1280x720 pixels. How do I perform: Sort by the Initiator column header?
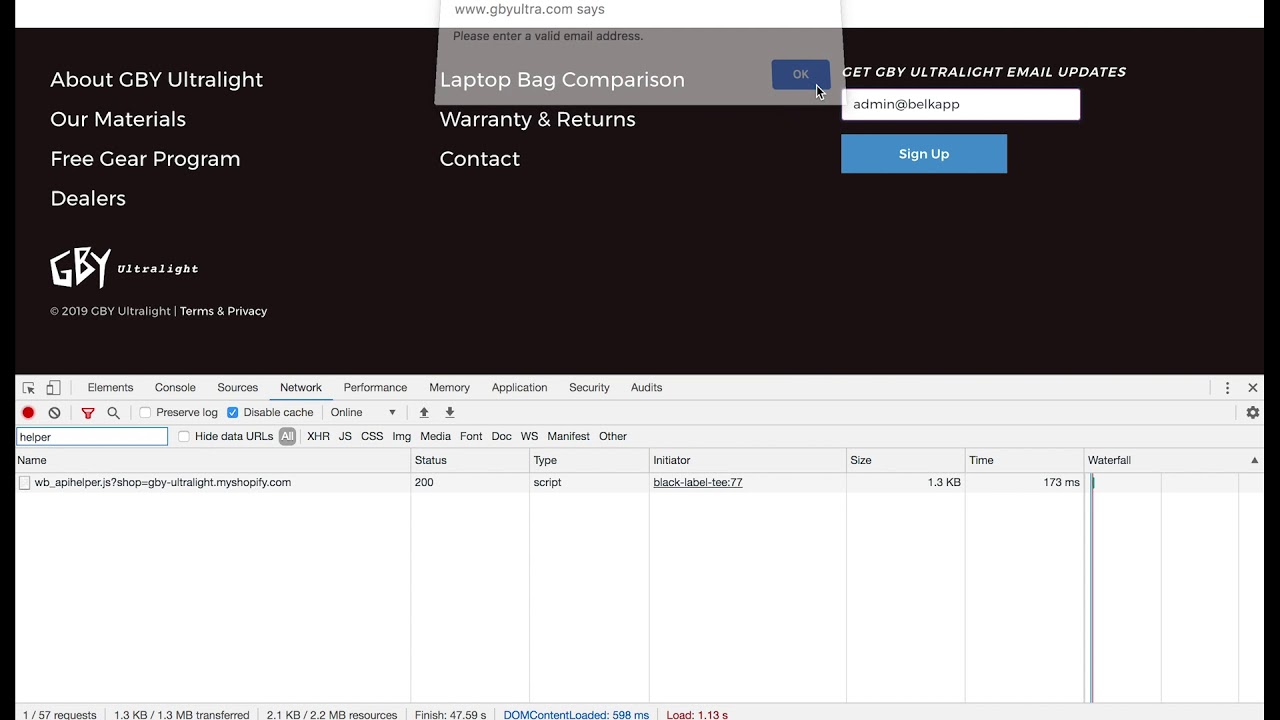pos(747,460)
